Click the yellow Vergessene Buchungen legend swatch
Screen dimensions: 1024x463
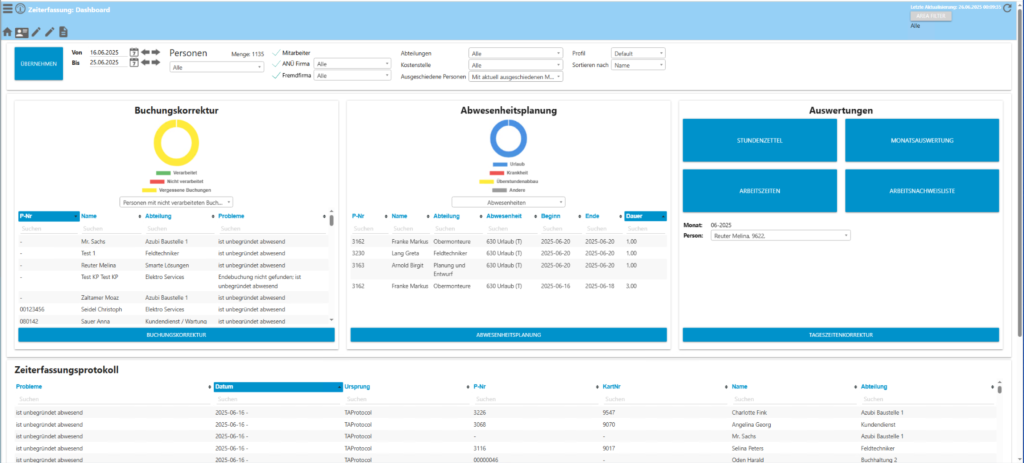[x=149, y=189]
